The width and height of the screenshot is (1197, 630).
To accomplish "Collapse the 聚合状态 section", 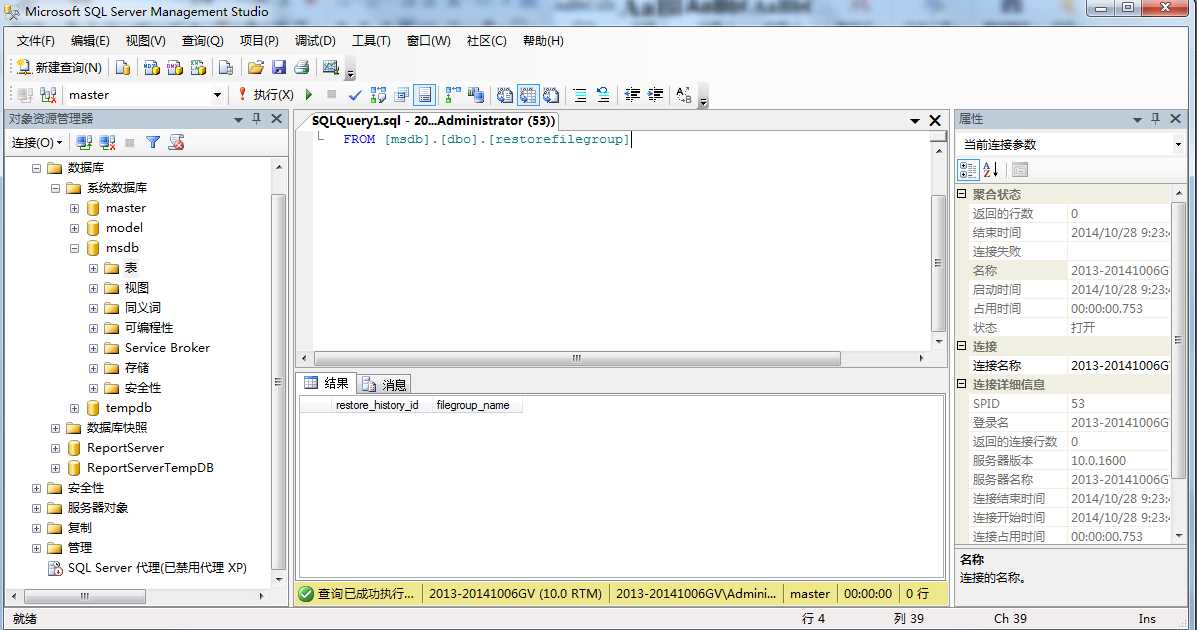I will pos(962,194).
